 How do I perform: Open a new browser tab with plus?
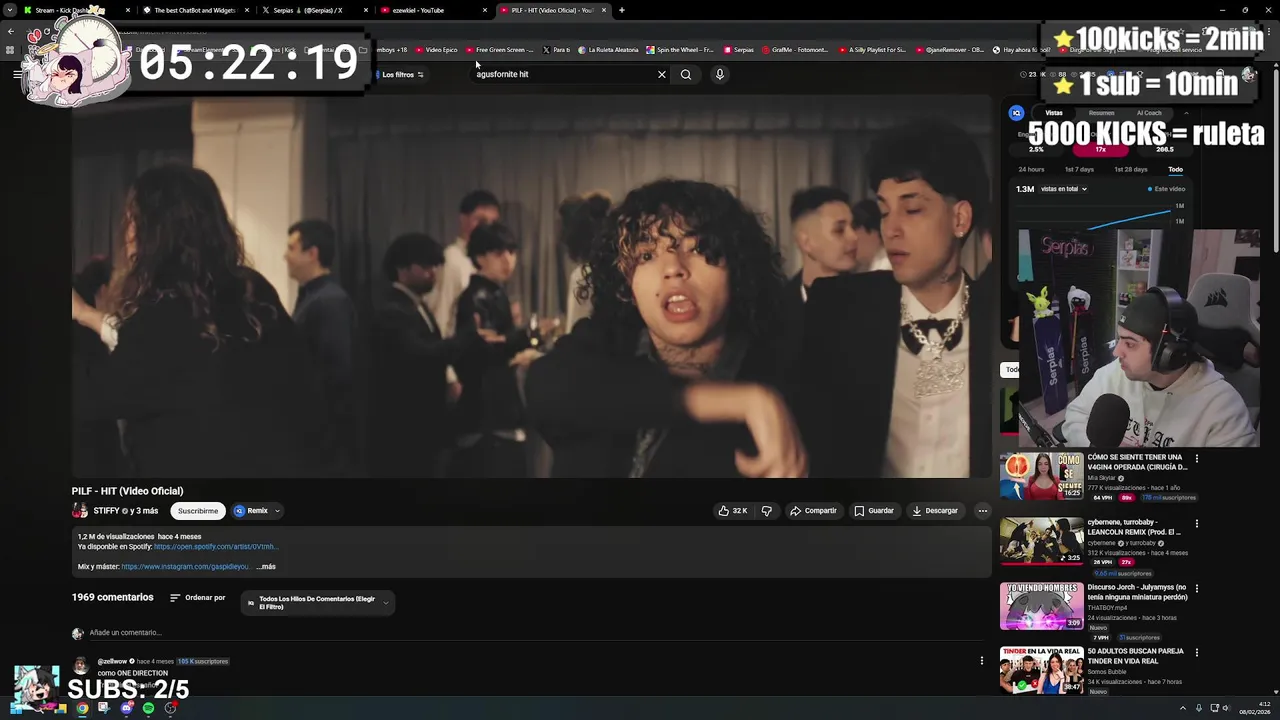point(622,10)
